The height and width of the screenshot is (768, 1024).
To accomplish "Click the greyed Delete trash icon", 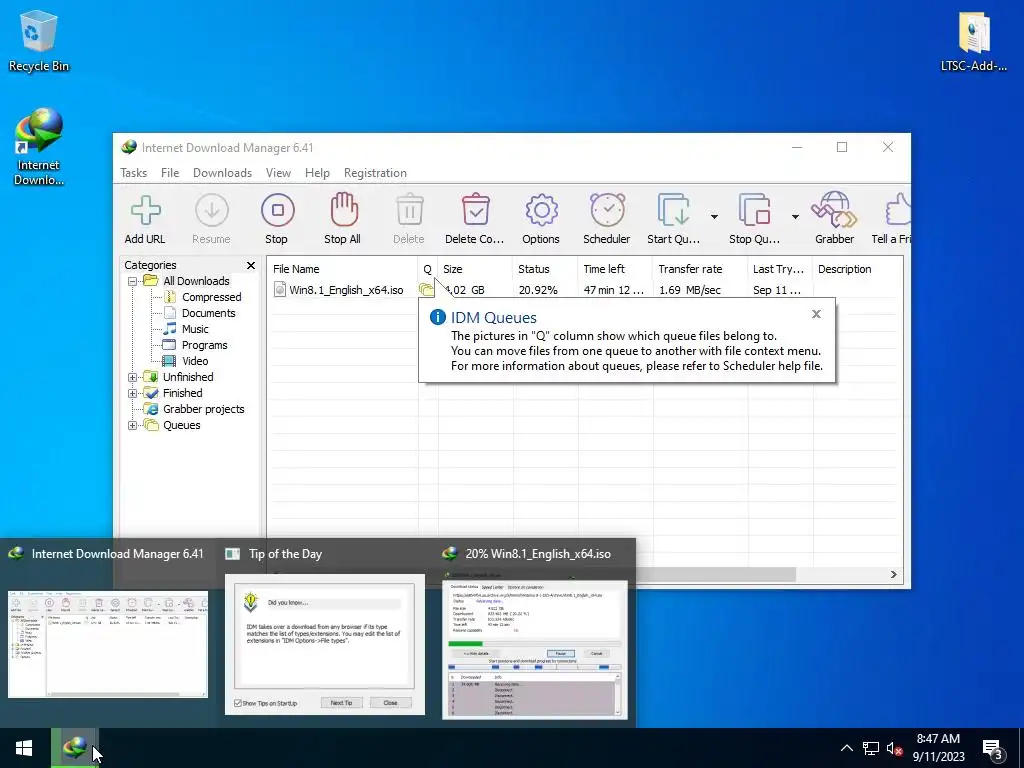I will coord(409,219).
